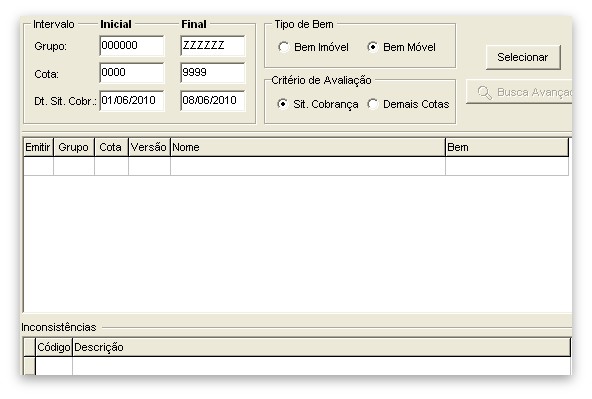The image size is (592, 399).
Task: Click the Inconsistências section label
Action: (59, 327)
